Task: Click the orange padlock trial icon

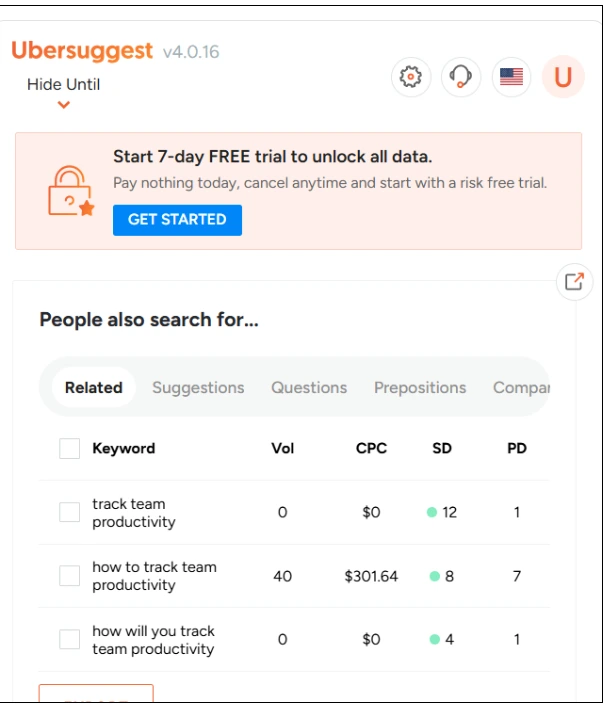Action: tap(71, 191)
